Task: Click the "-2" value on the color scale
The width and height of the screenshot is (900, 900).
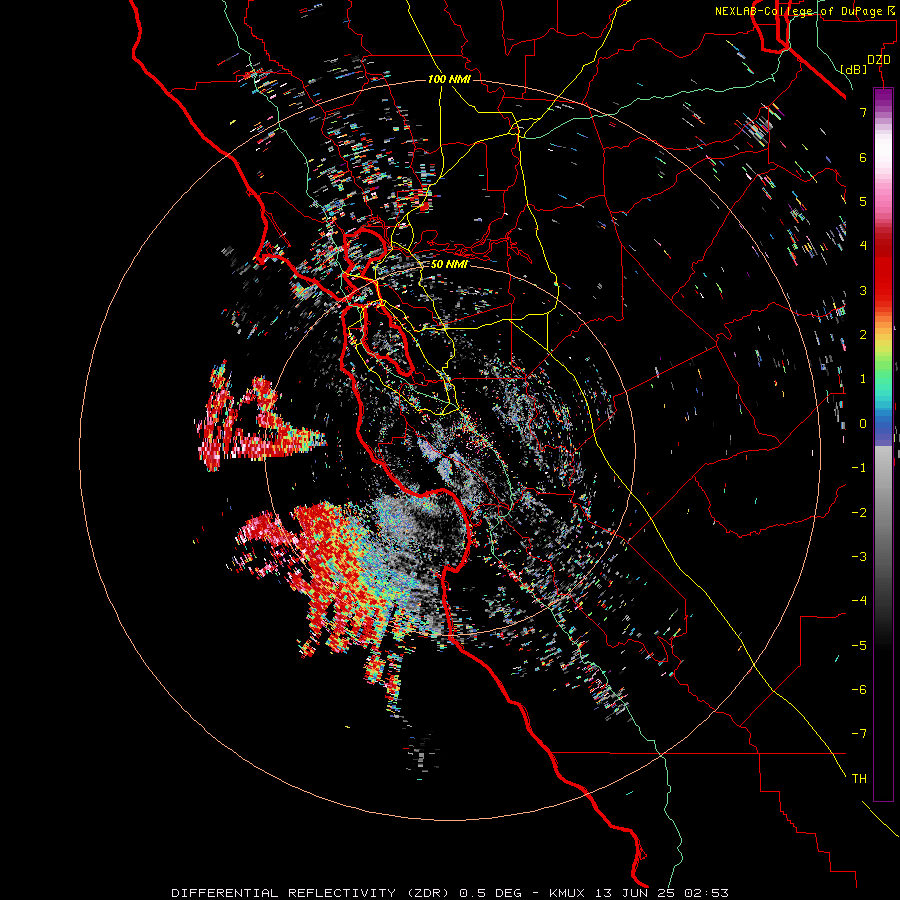Action: point(859,513)
